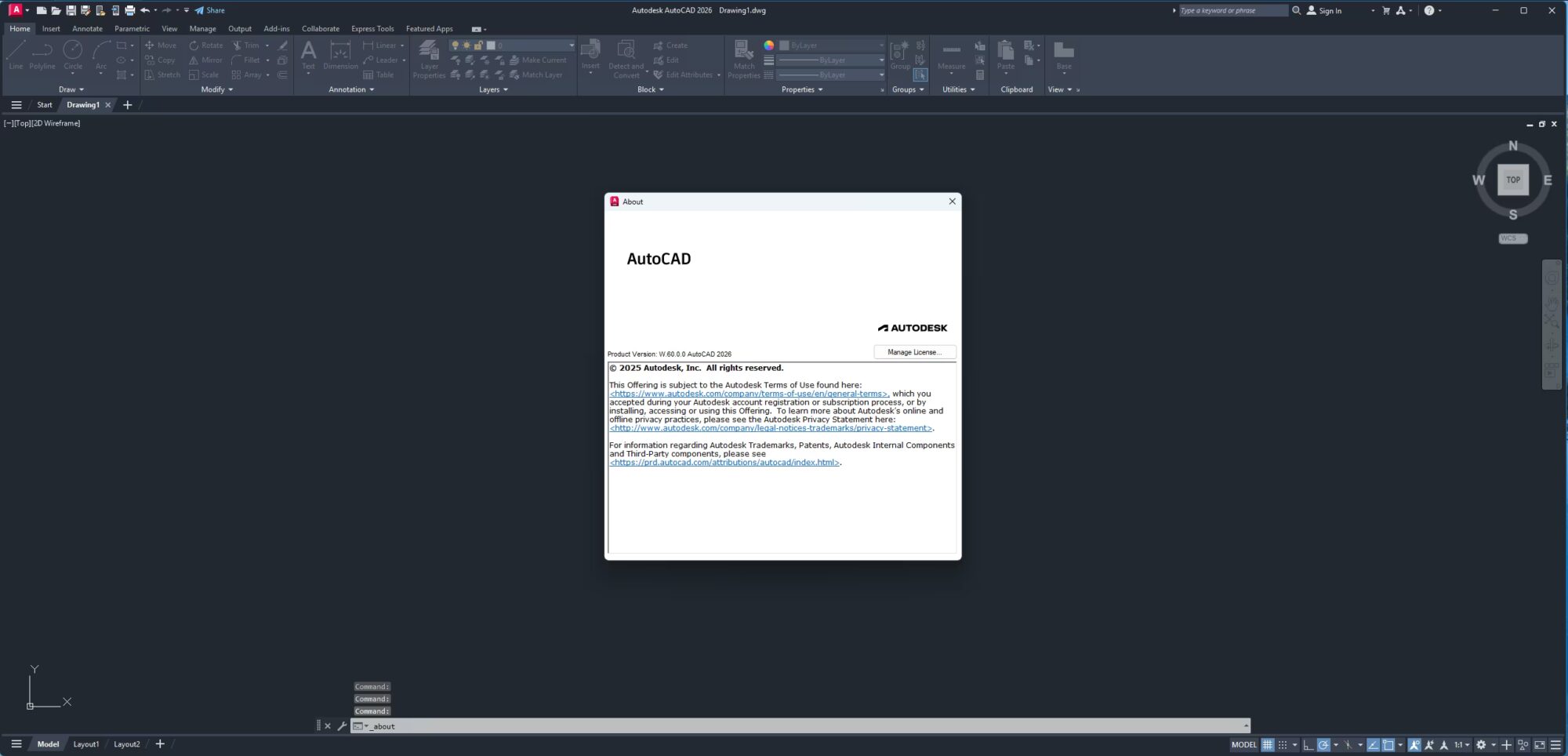Click the Match Properties tool

(743, 56)
